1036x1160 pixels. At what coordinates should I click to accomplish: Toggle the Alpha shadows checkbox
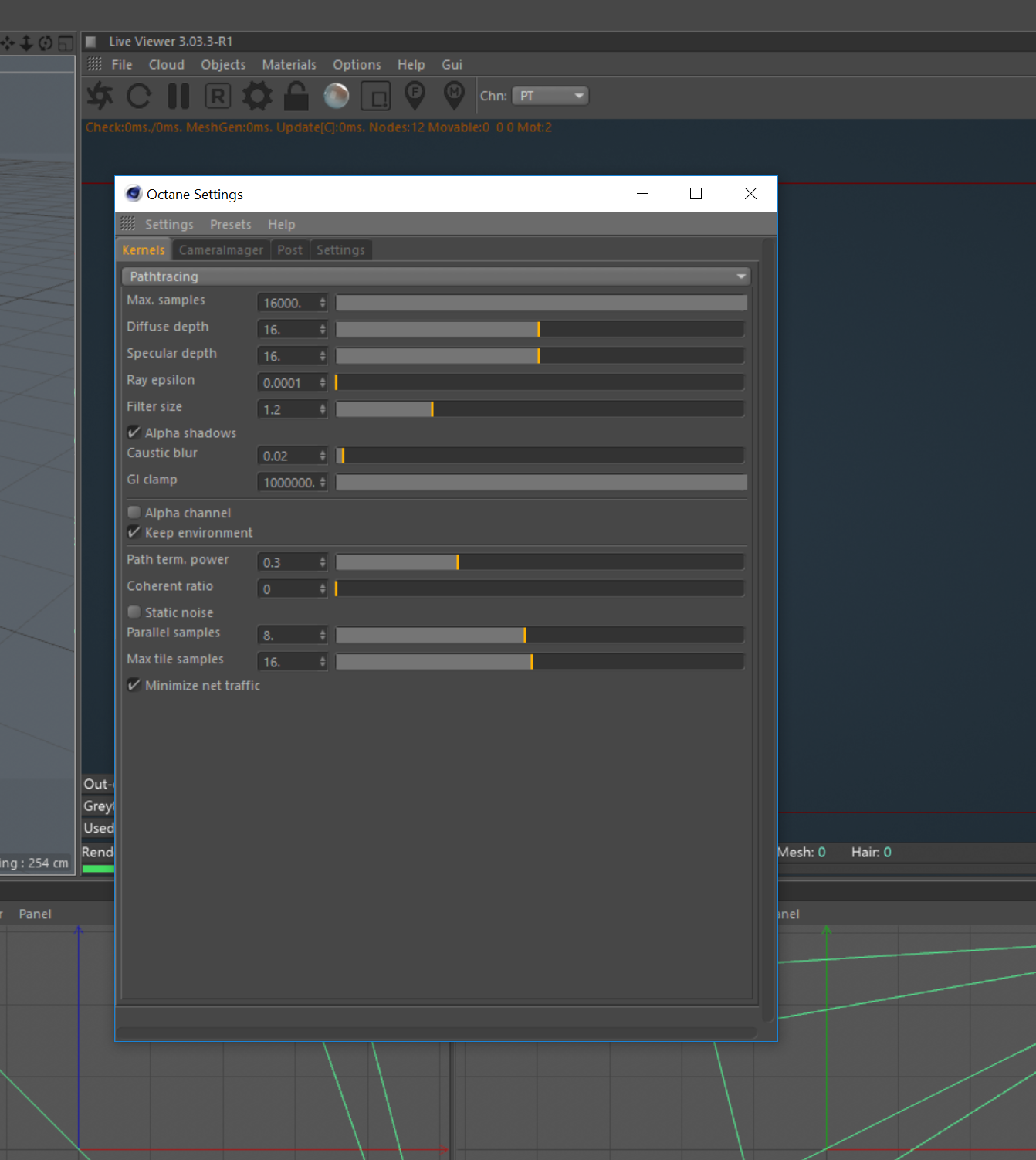pos(134,432)
